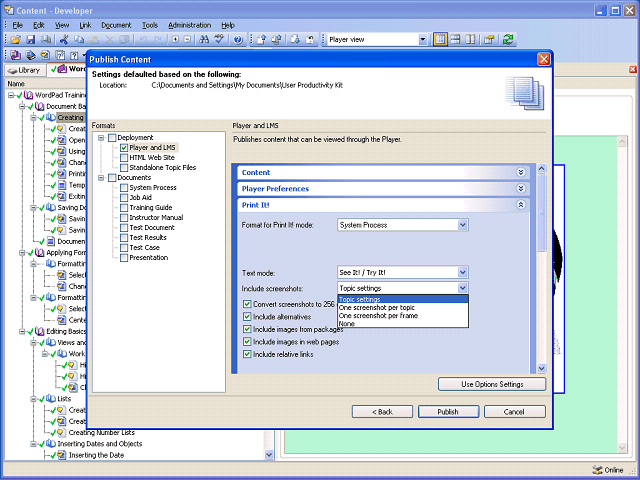Select the horizontal split layout icon
Screen dimensions: 640x480
(456, 40)
